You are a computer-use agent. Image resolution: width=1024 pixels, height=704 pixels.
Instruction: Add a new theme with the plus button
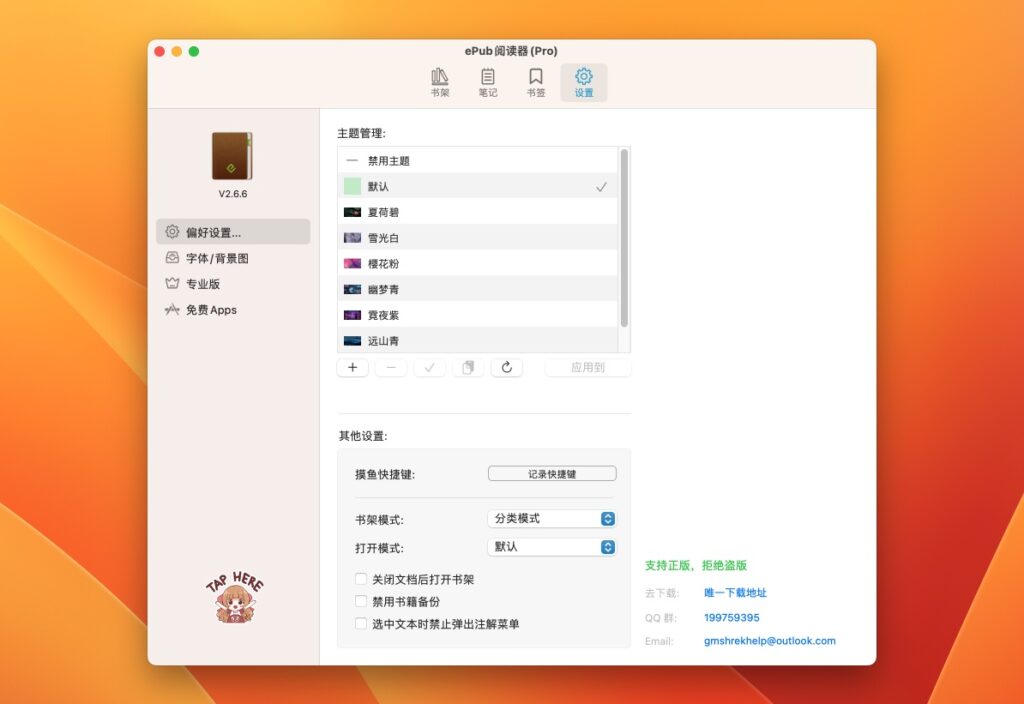[x=352, y=367]
